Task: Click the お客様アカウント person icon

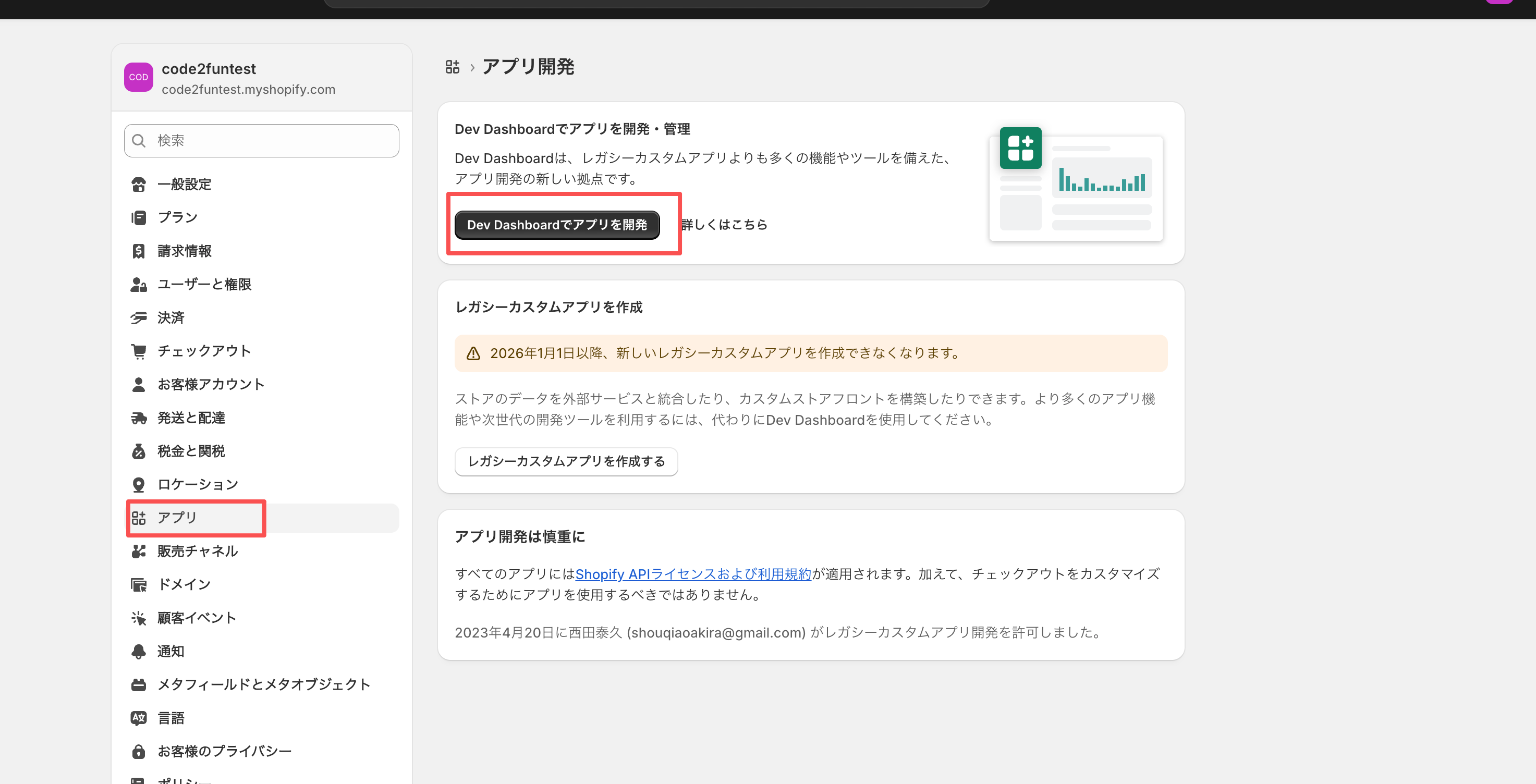Action: pos(139,385)
